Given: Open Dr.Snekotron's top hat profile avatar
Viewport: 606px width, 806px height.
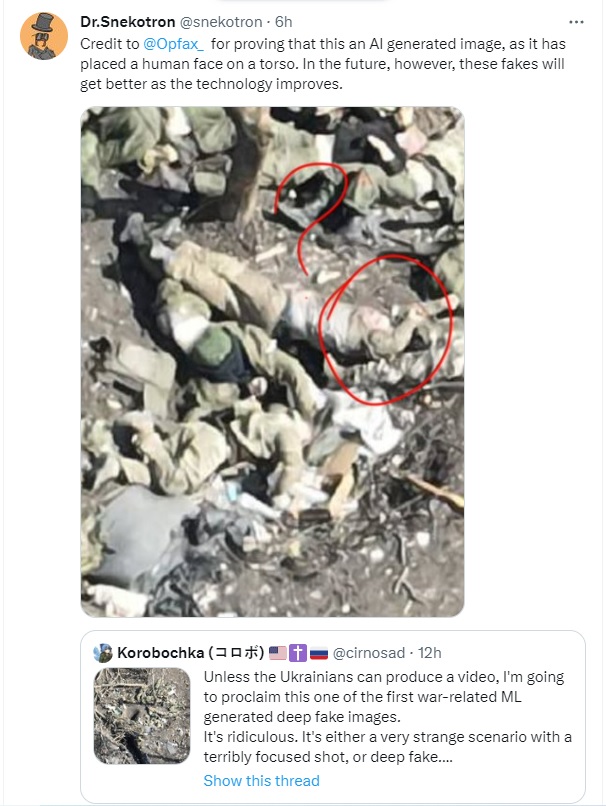Looking at the screenshot, I should [x=44, y=36].
